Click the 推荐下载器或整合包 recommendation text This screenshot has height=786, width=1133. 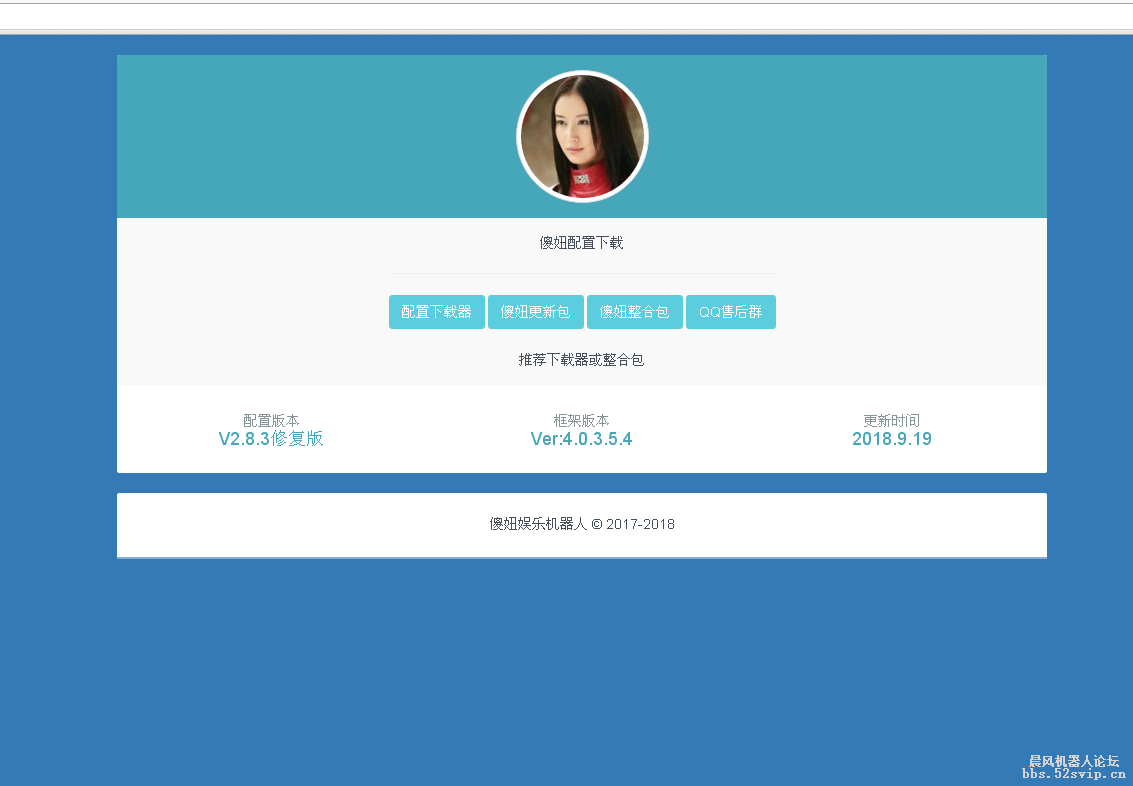582,359
